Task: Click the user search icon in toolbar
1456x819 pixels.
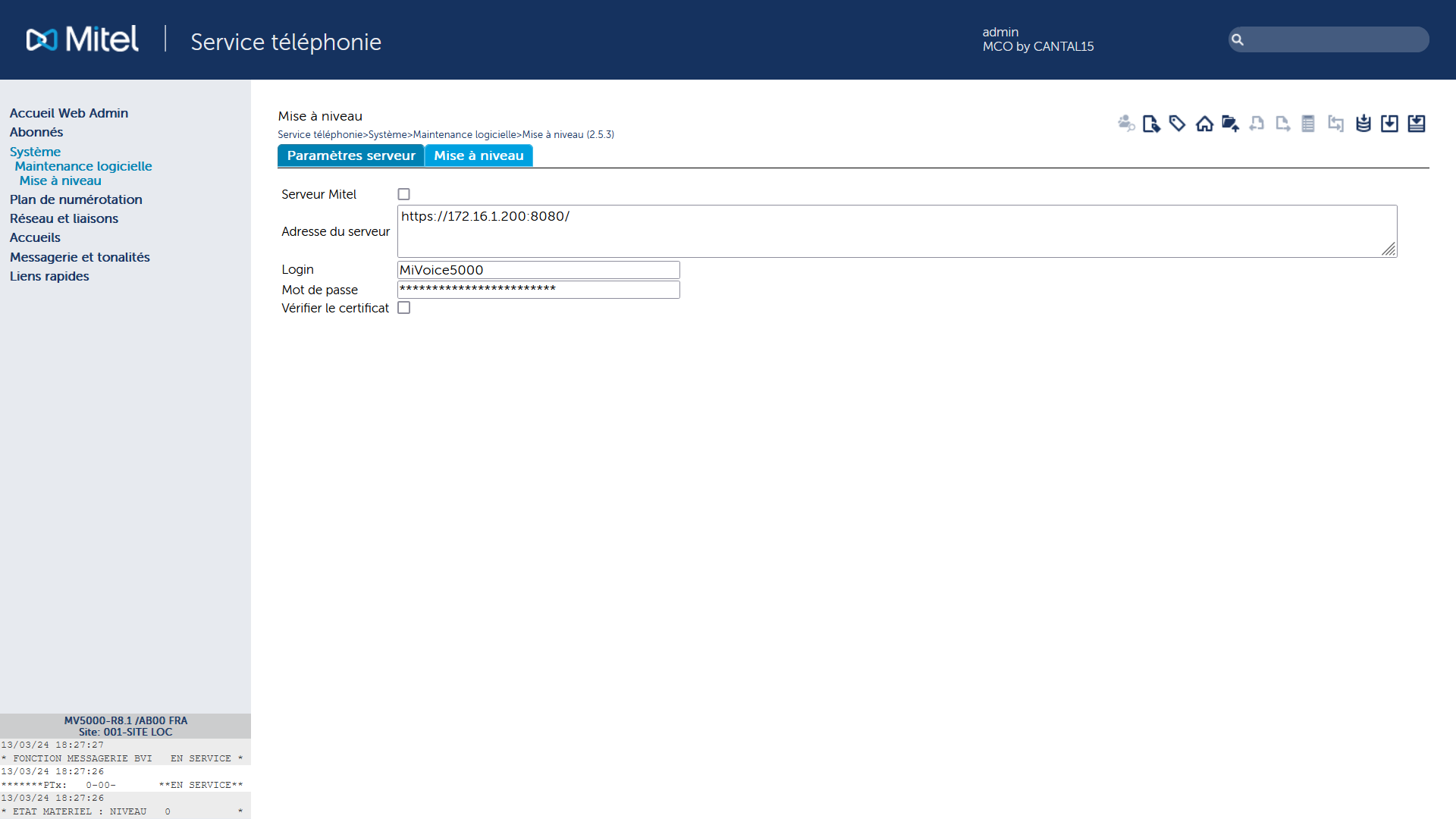Action: (1126, 123)
